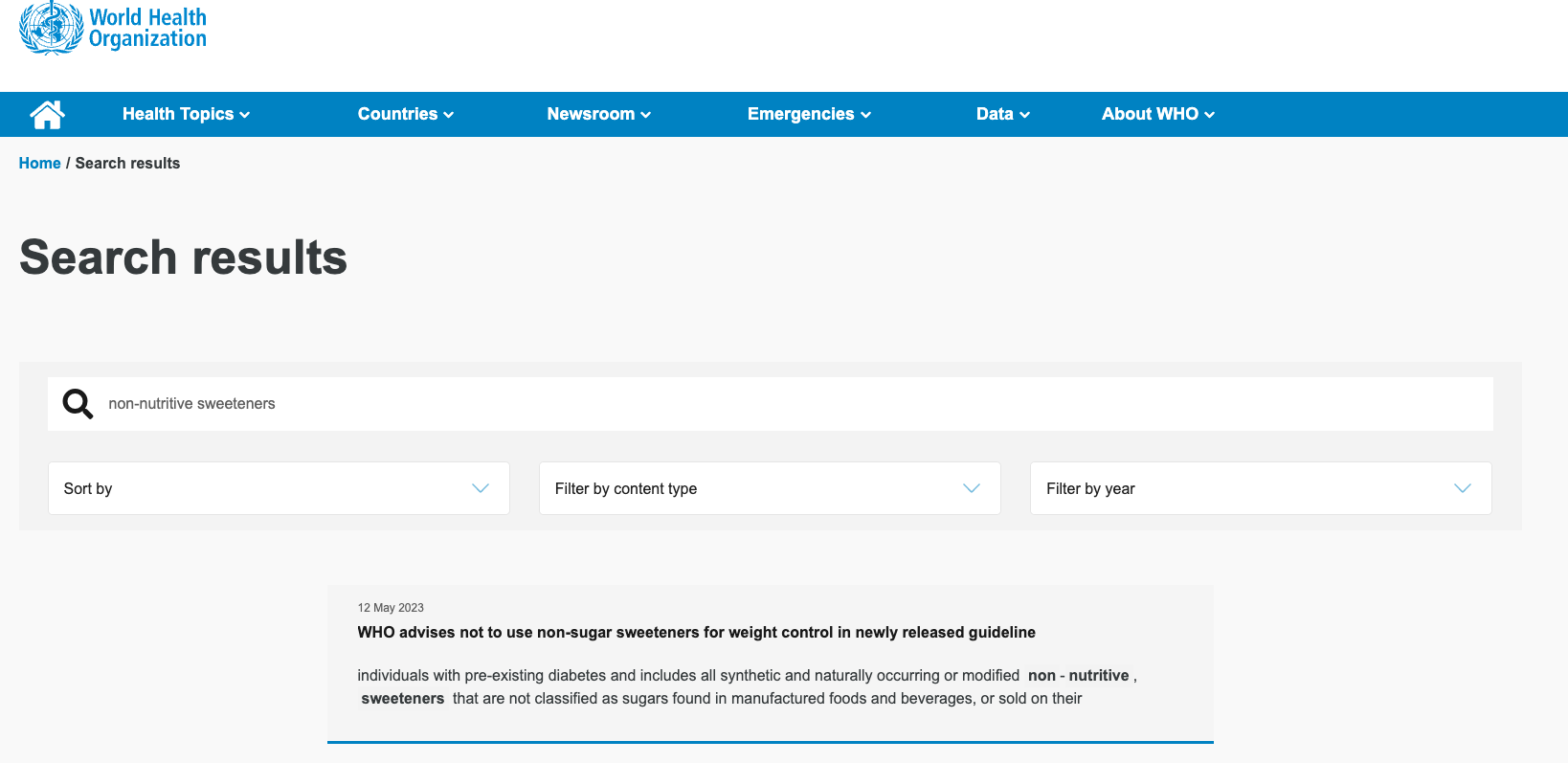Click into the search text field
The width and height of the screenshot is (1568, 763).
click(x=795, y=404)
